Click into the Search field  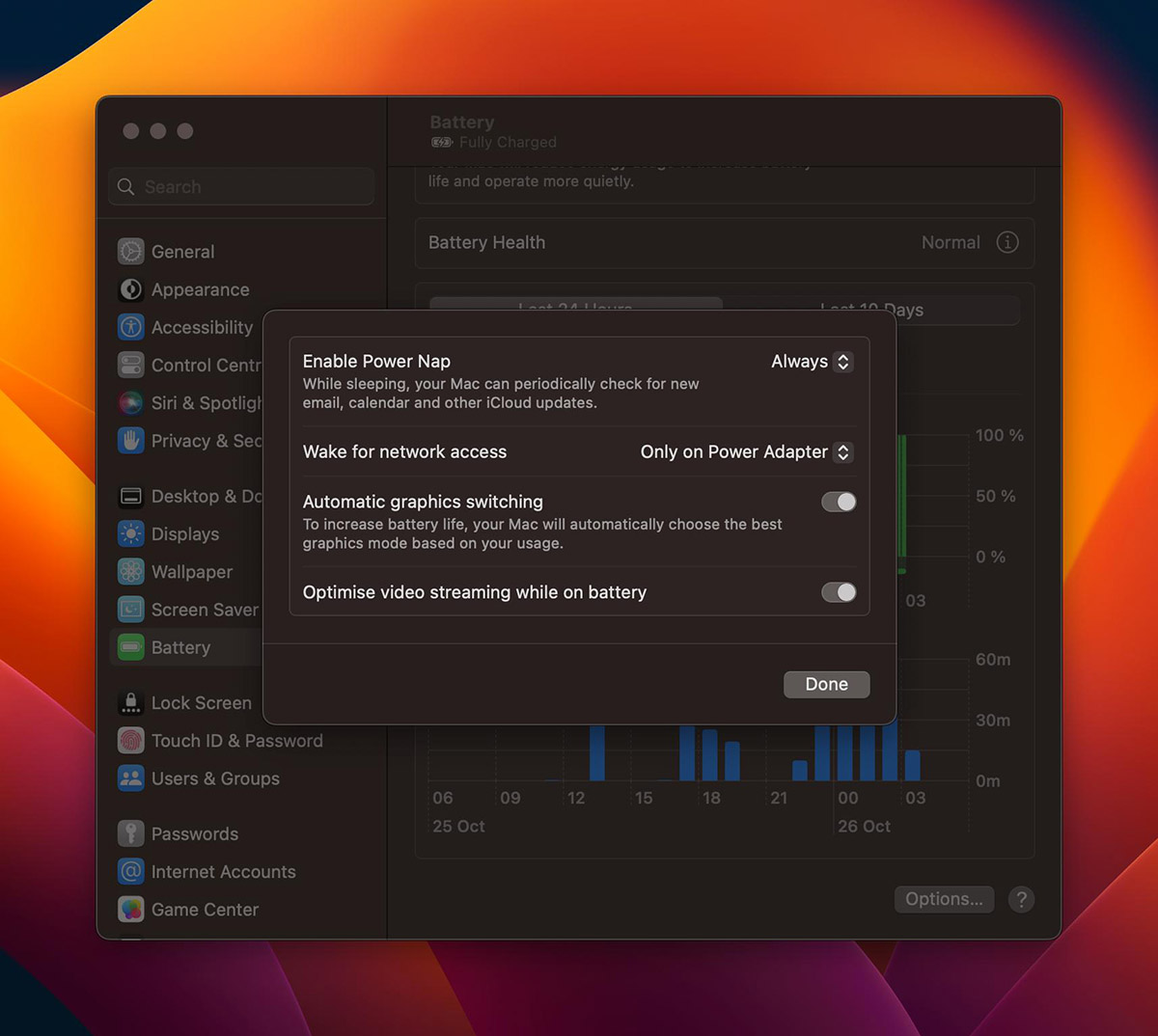pyautogui.click(x=241, y=187)
